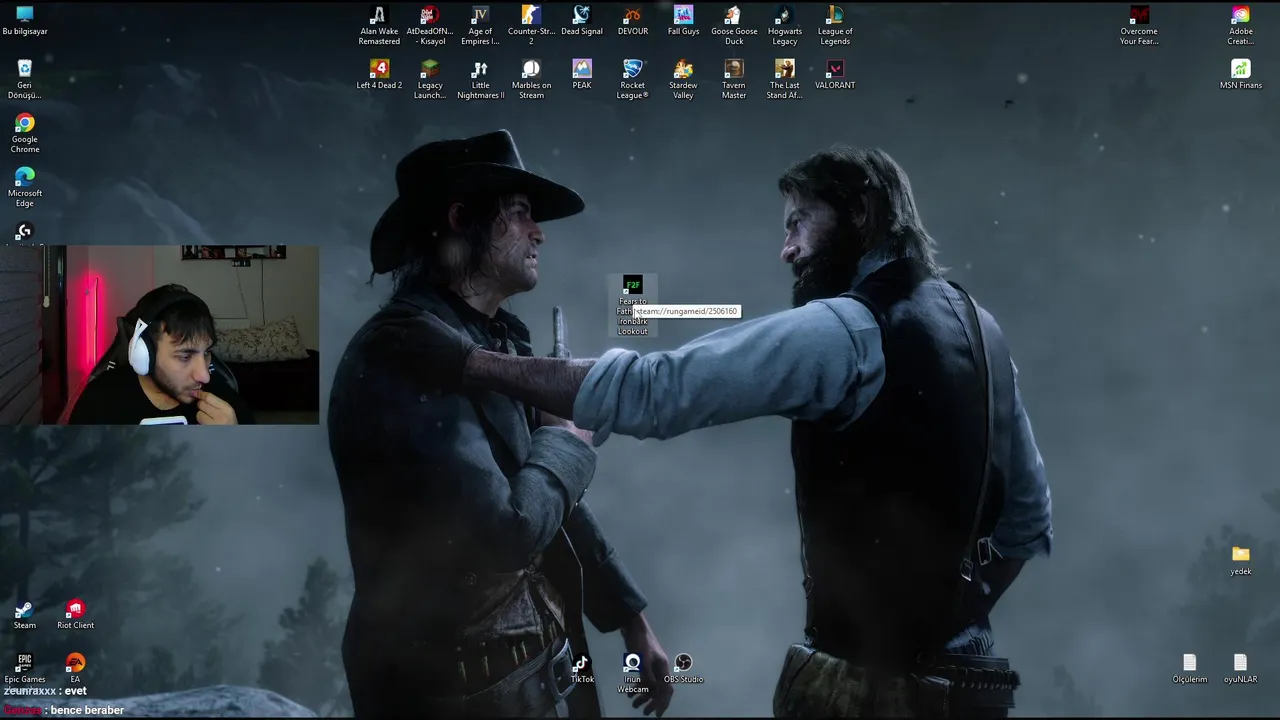This screenshot has width=1280, height=720.
Task: Select the Geri Dönüşüm recycle bin
Action: pos(25,80)
